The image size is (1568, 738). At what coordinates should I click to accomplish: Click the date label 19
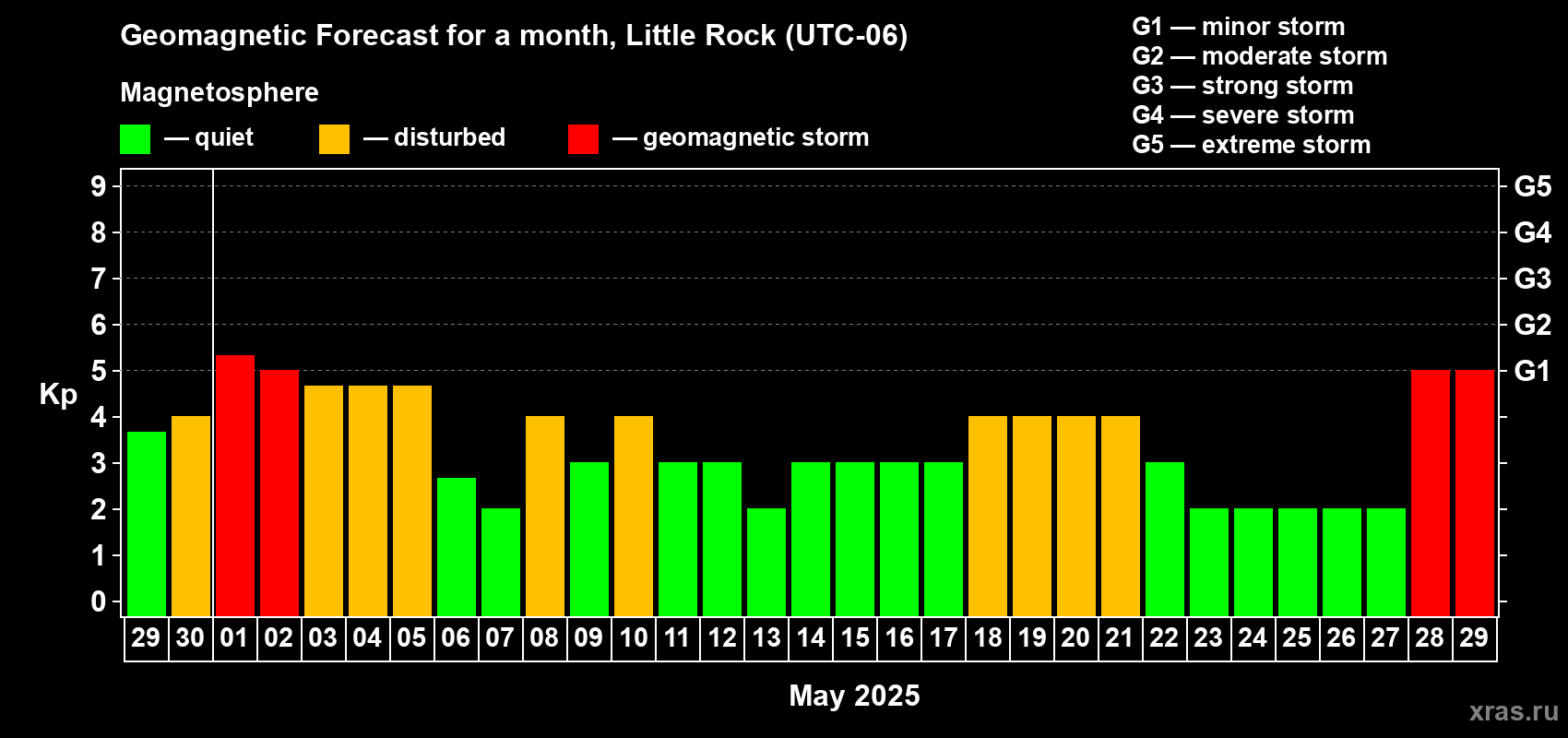[1031, 638]
